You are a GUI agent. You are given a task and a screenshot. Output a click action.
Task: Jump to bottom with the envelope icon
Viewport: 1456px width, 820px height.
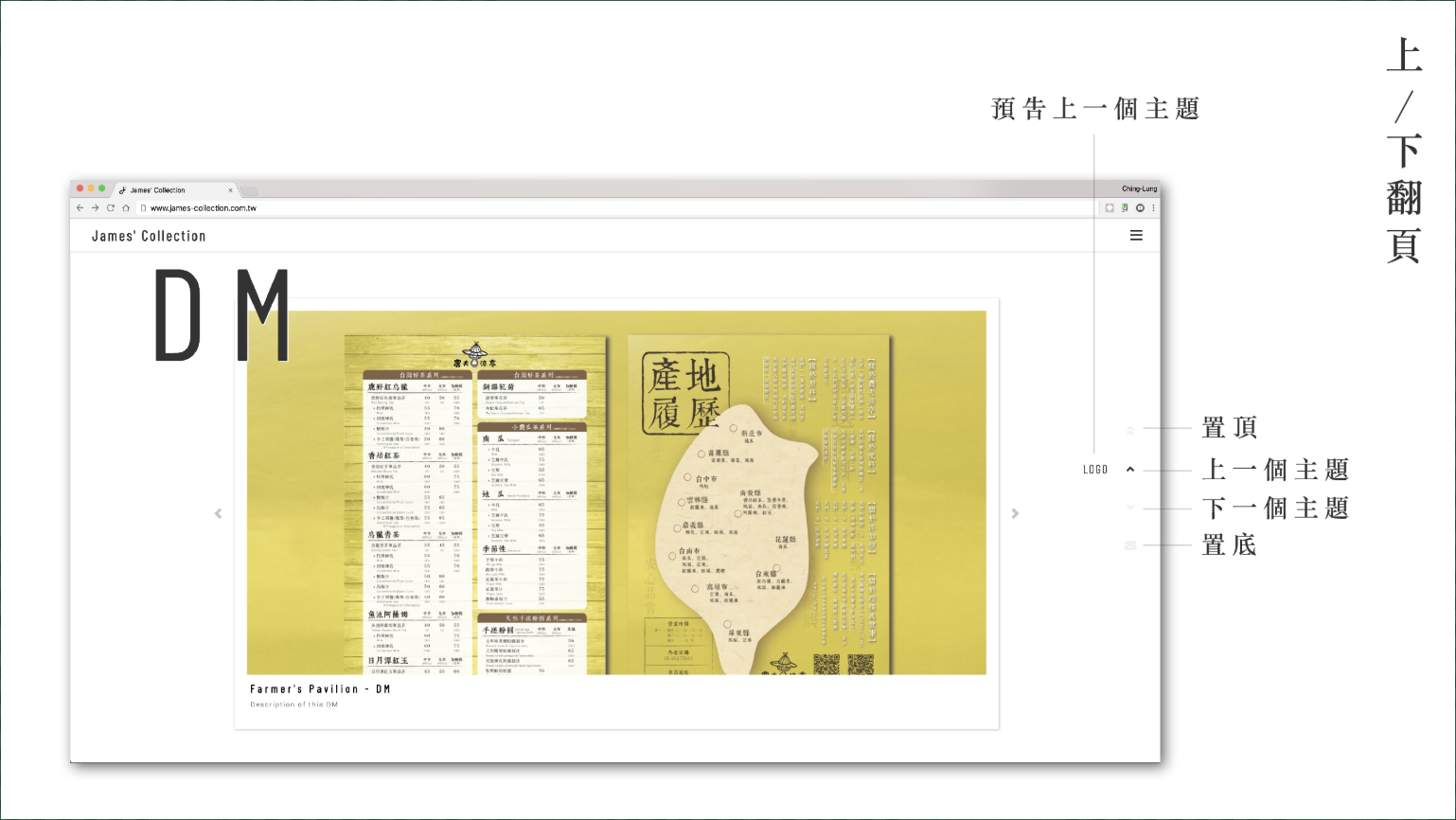[x=1130, y=545]
